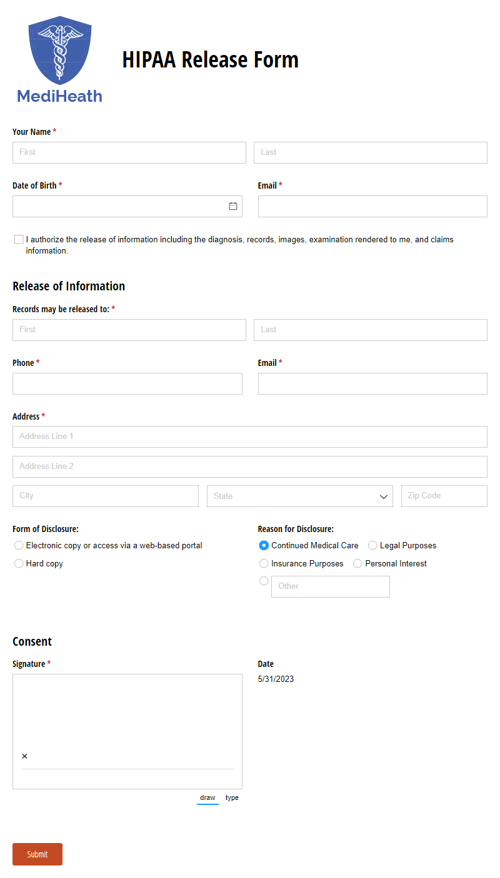Image resolution: width=500 pixels, height=878 pixels.
Task: Click into Address Line 1 field
Action: [x=250, y=437]
